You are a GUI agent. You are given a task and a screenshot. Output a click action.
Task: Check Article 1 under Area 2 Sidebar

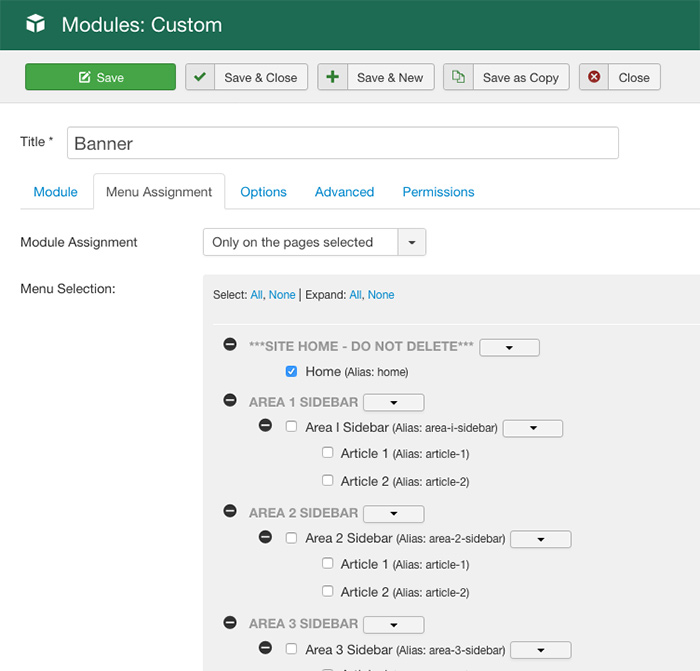coord(328,563)
